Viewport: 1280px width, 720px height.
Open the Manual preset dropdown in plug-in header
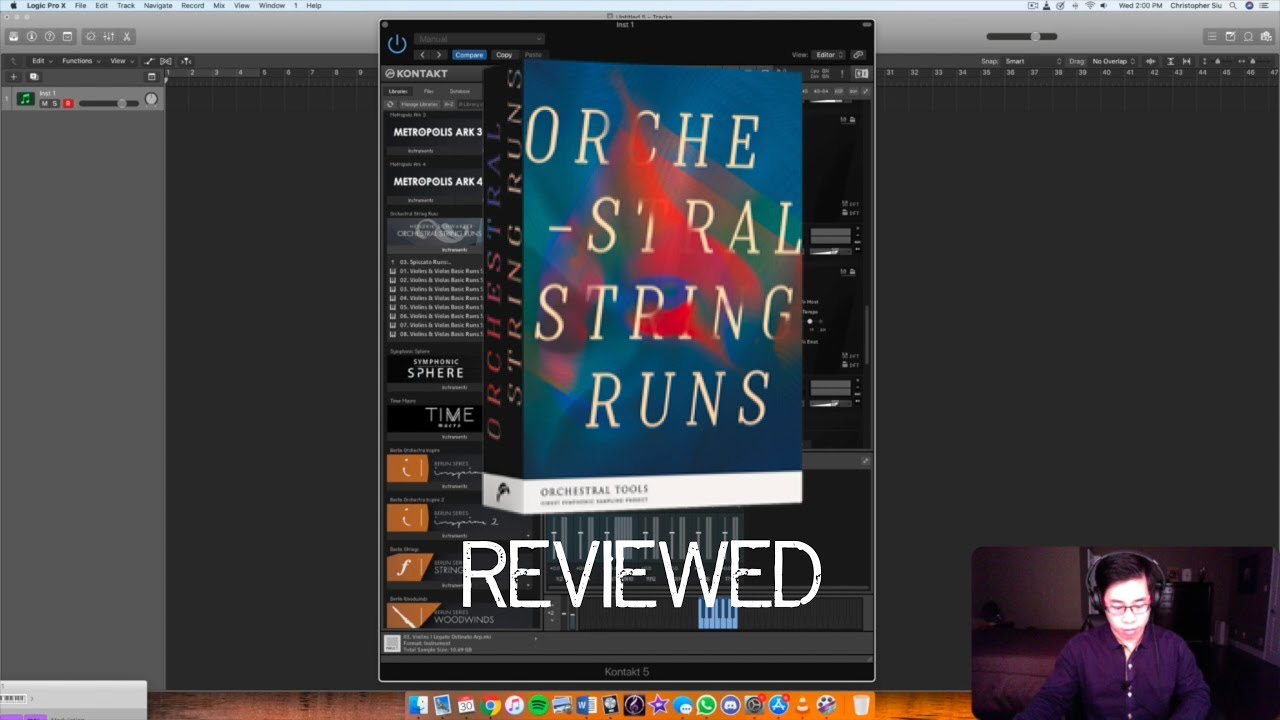pos(480,39)
